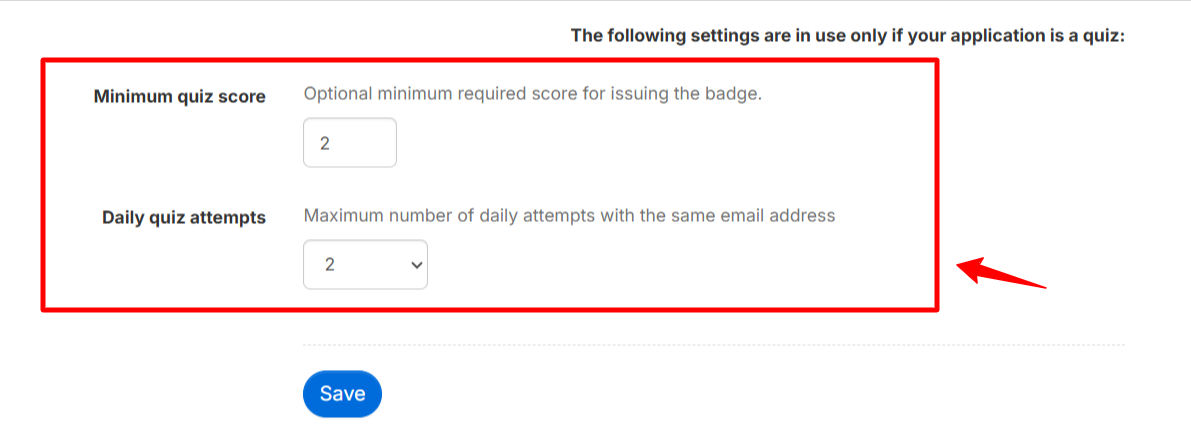Click the word "badge" in the score description

tap(734, 95)
